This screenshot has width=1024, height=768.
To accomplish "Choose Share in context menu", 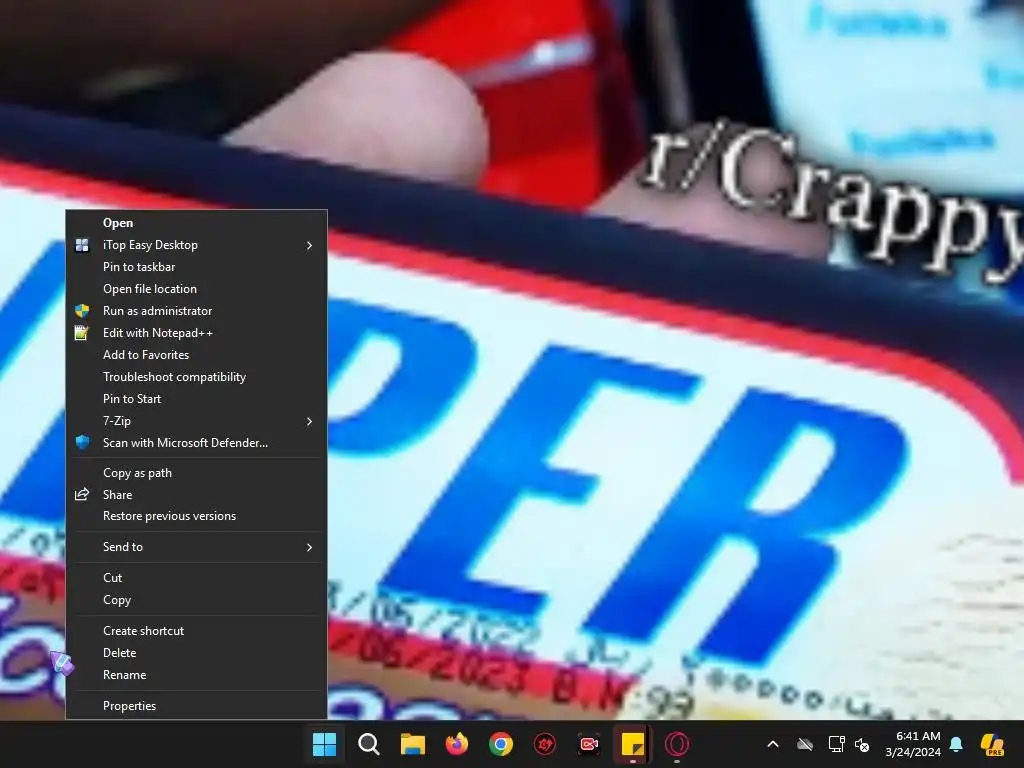I will click(196, 494).
